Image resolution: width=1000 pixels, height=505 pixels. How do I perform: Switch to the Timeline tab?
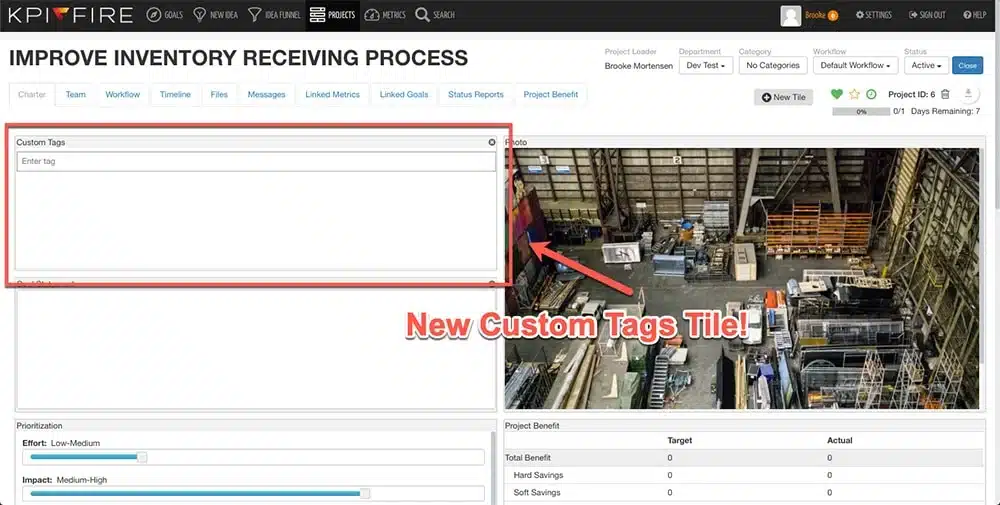(175, 95)
